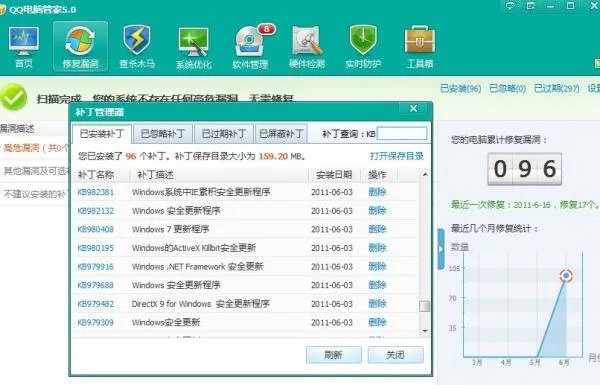Open patch link KB979916
Image resolution: width=600 pixels, height=385 pixels.
tap(96, 266)
